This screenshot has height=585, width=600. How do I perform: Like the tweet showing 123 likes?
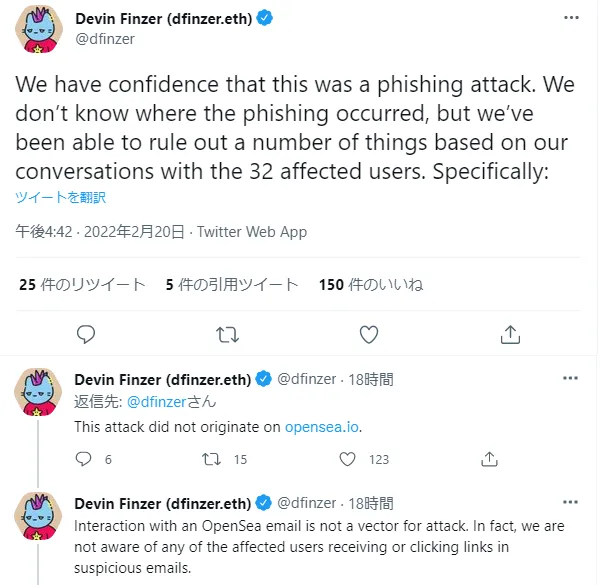pos(347,459)
